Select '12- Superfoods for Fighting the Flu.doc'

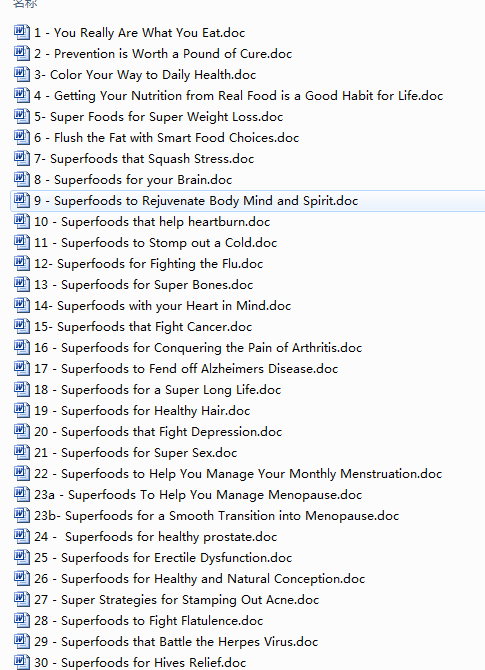(x=148, y=264)
